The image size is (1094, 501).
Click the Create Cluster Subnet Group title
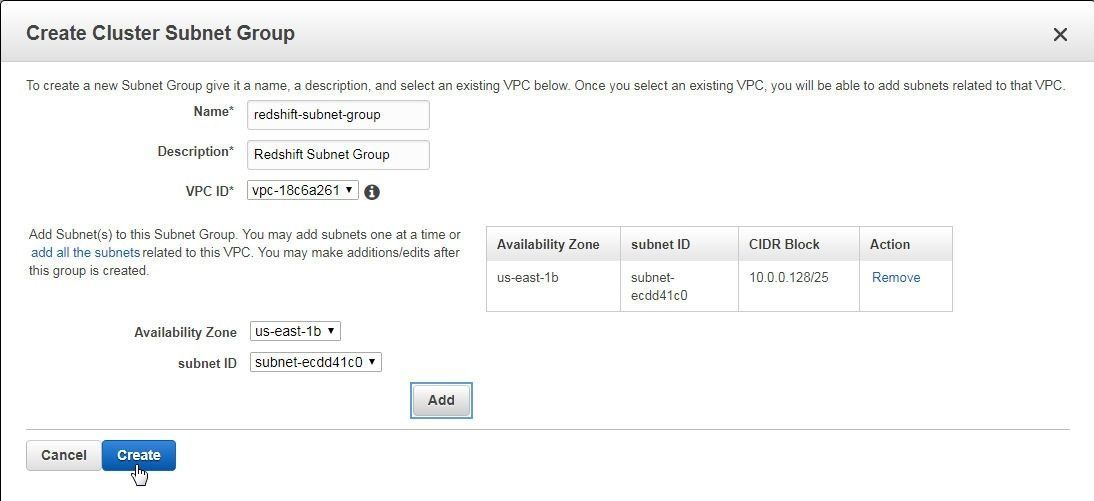click(160, 33)
